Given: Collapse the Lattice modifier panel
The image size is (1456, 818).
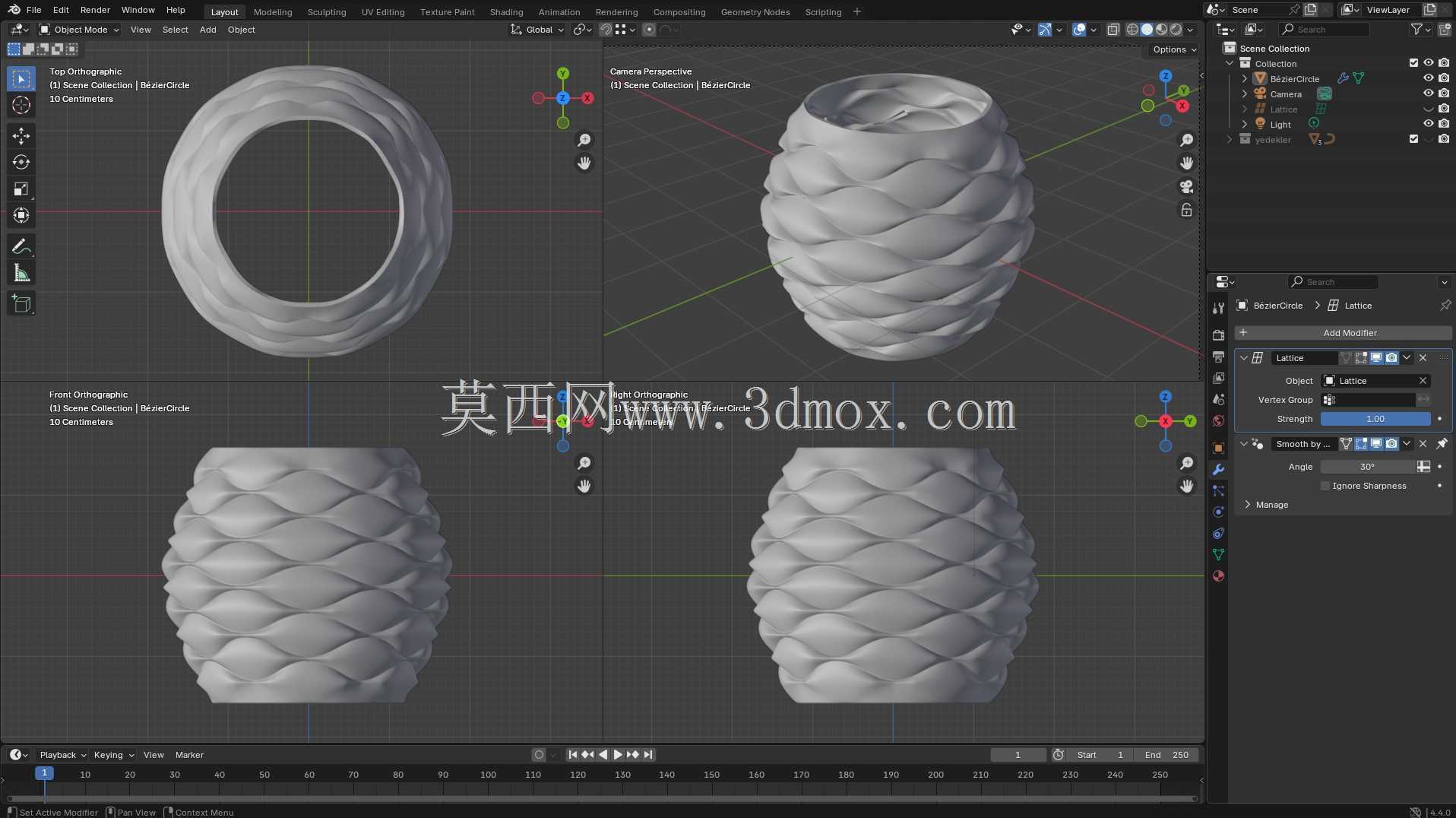Looking at the screenshot, I should (x=1244, y=357).
